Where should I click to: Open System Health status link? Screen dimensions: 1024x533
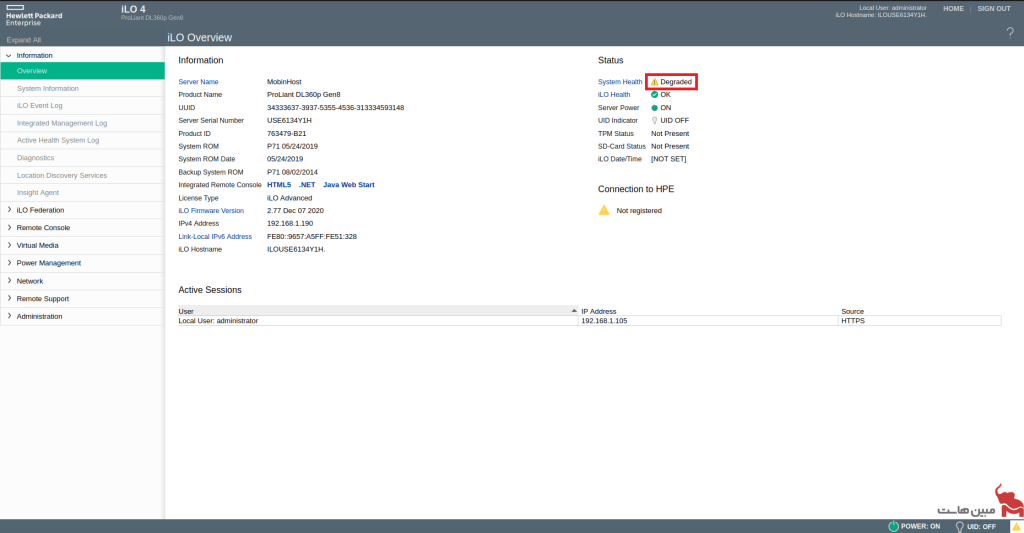pyautogui.click(x=620, y=82)
